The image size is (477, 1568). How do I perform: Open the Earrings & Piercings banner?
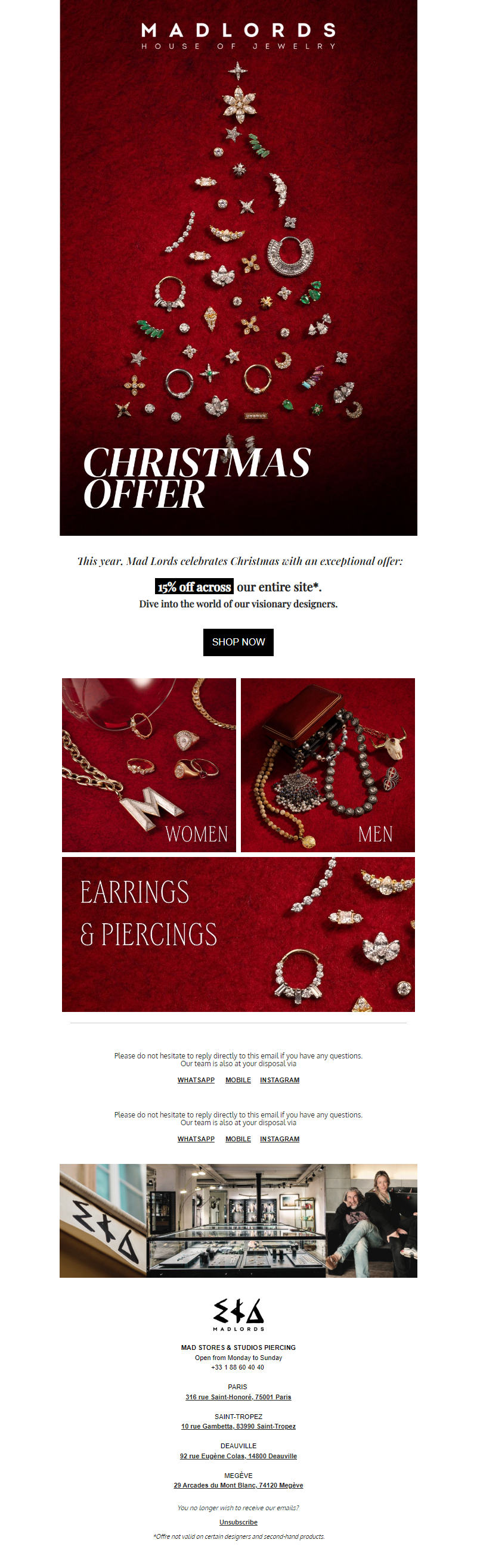click(238, 934)
